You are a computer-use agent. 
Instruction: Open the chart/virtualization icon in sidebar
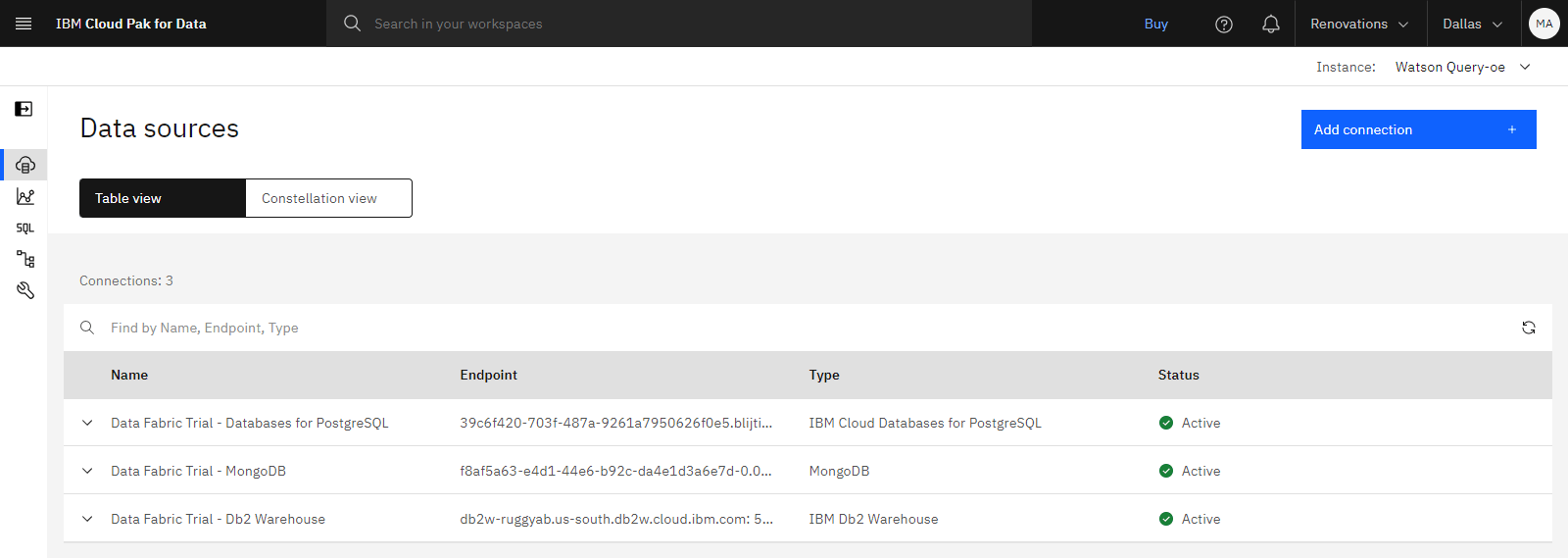coord(25,196)
